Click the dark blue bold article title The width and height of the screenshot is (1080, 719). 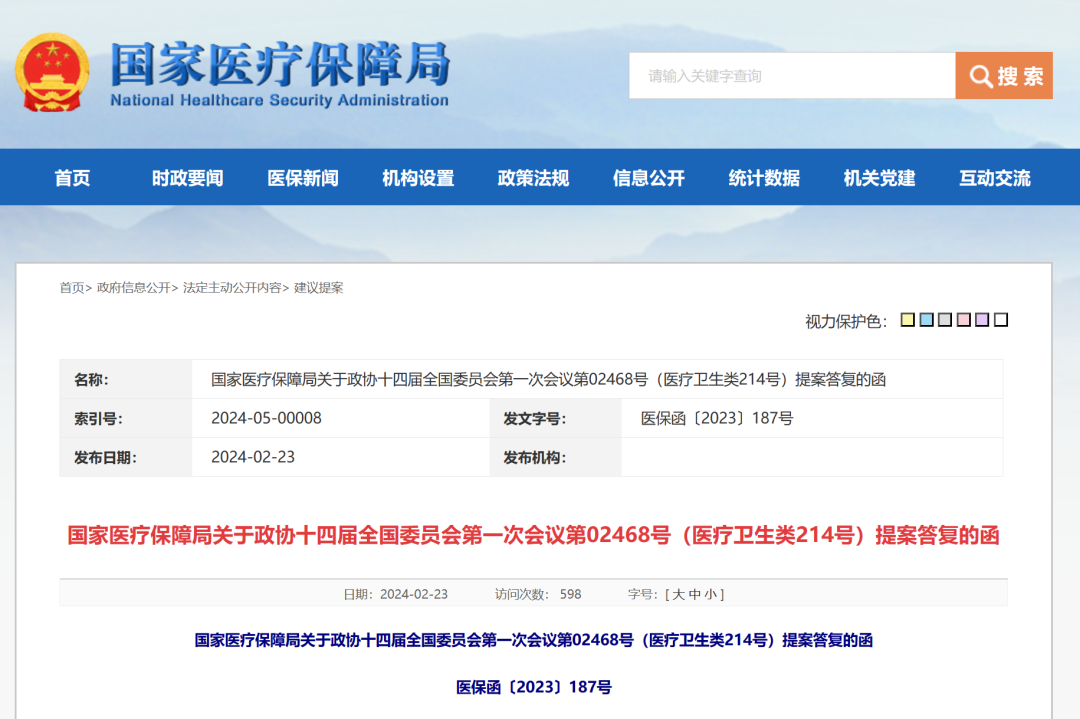[534, 640]
